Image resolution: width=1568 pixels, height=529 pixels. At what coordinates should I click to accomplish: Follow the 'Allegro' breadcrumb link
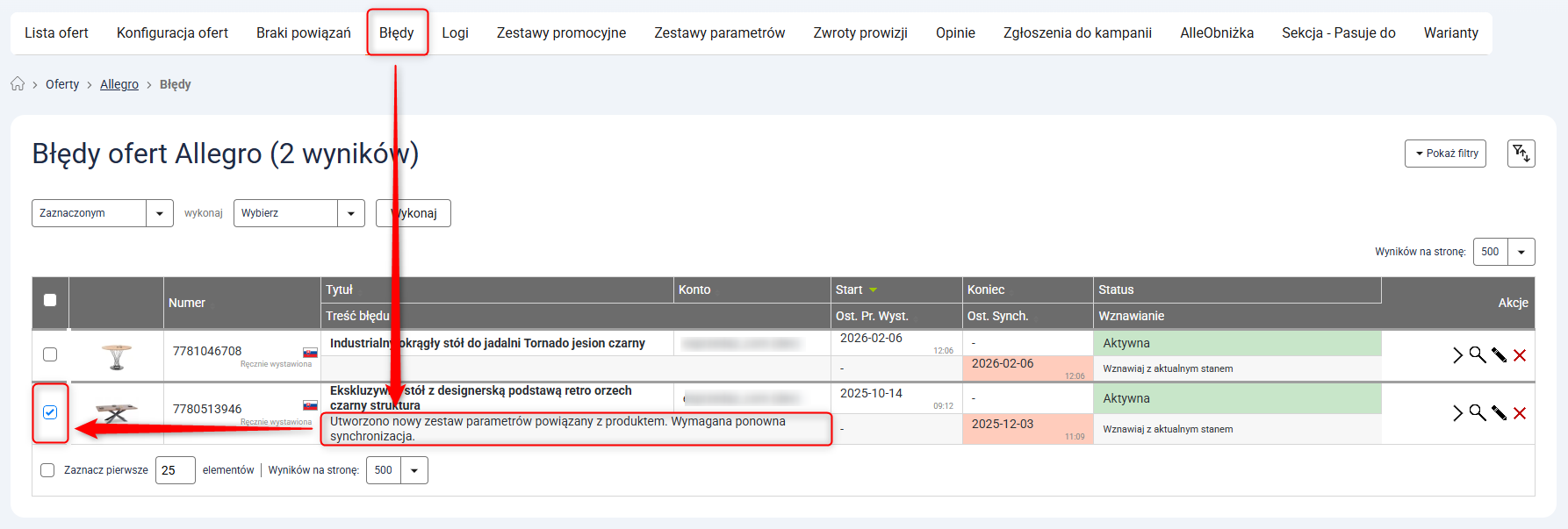(119, 84)
